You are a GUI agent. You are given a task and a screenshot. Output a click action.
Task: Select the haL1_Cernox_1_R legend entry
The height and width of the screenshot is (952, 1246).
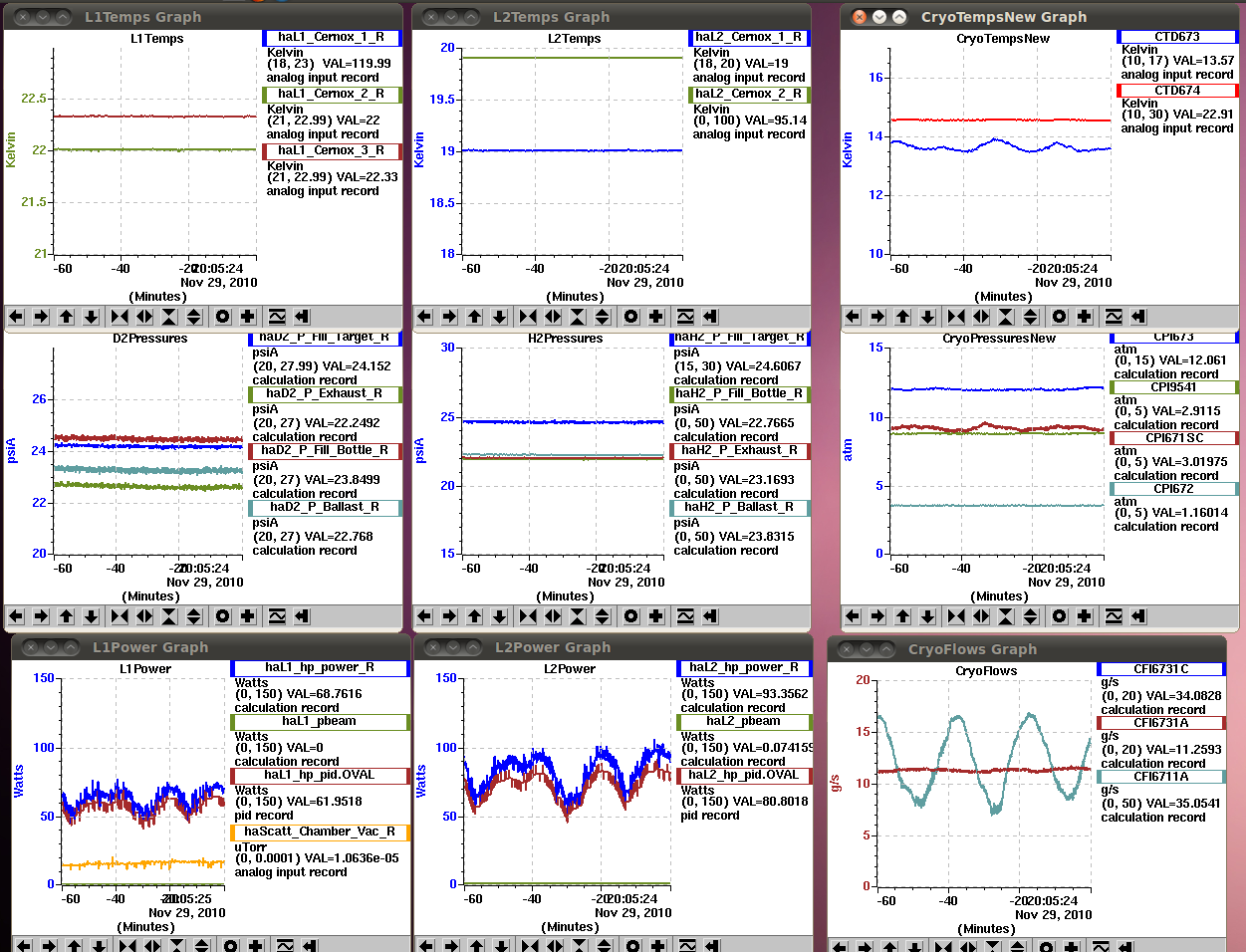click(333, 38)
